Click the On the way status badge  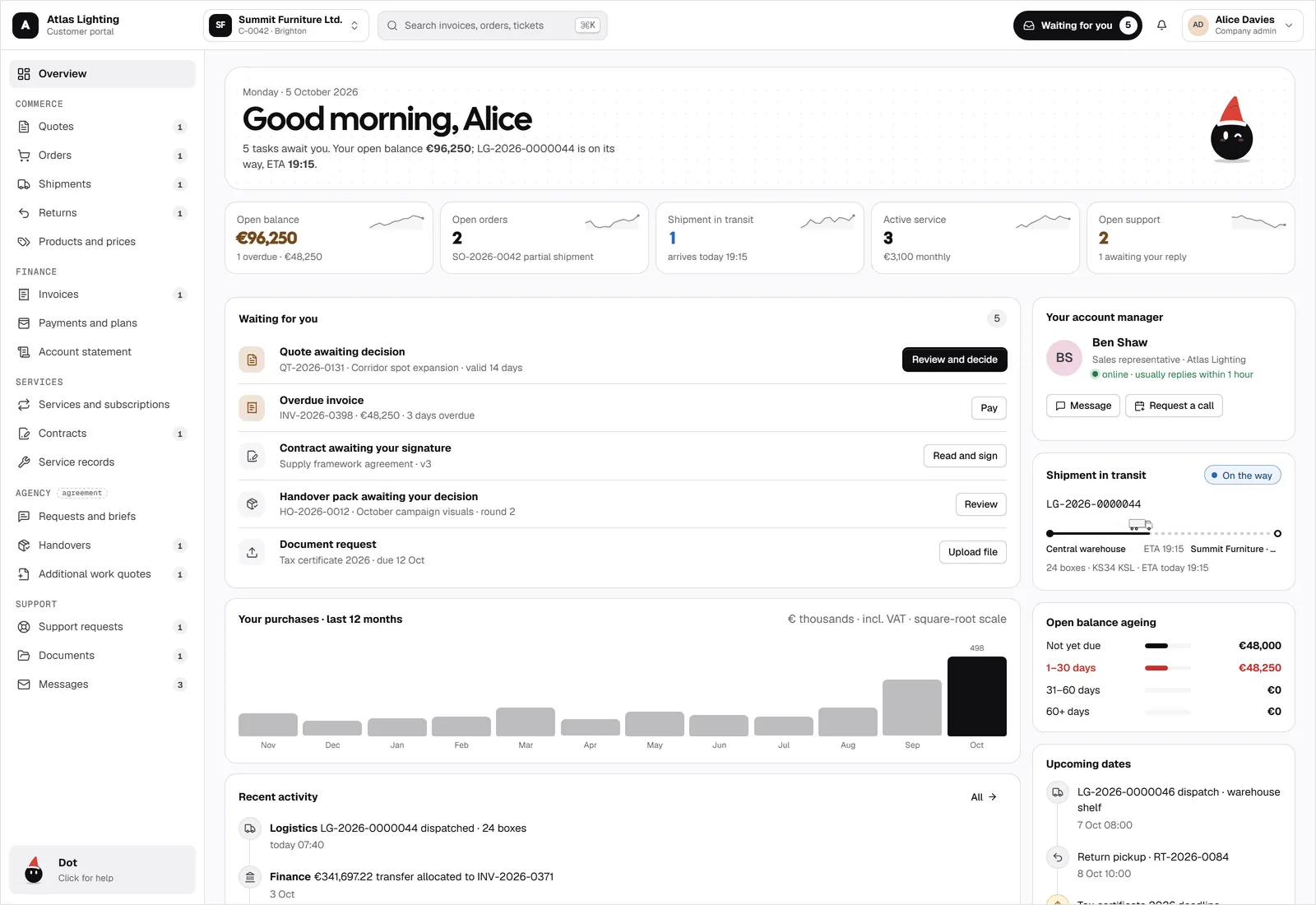coord(1242,476)
